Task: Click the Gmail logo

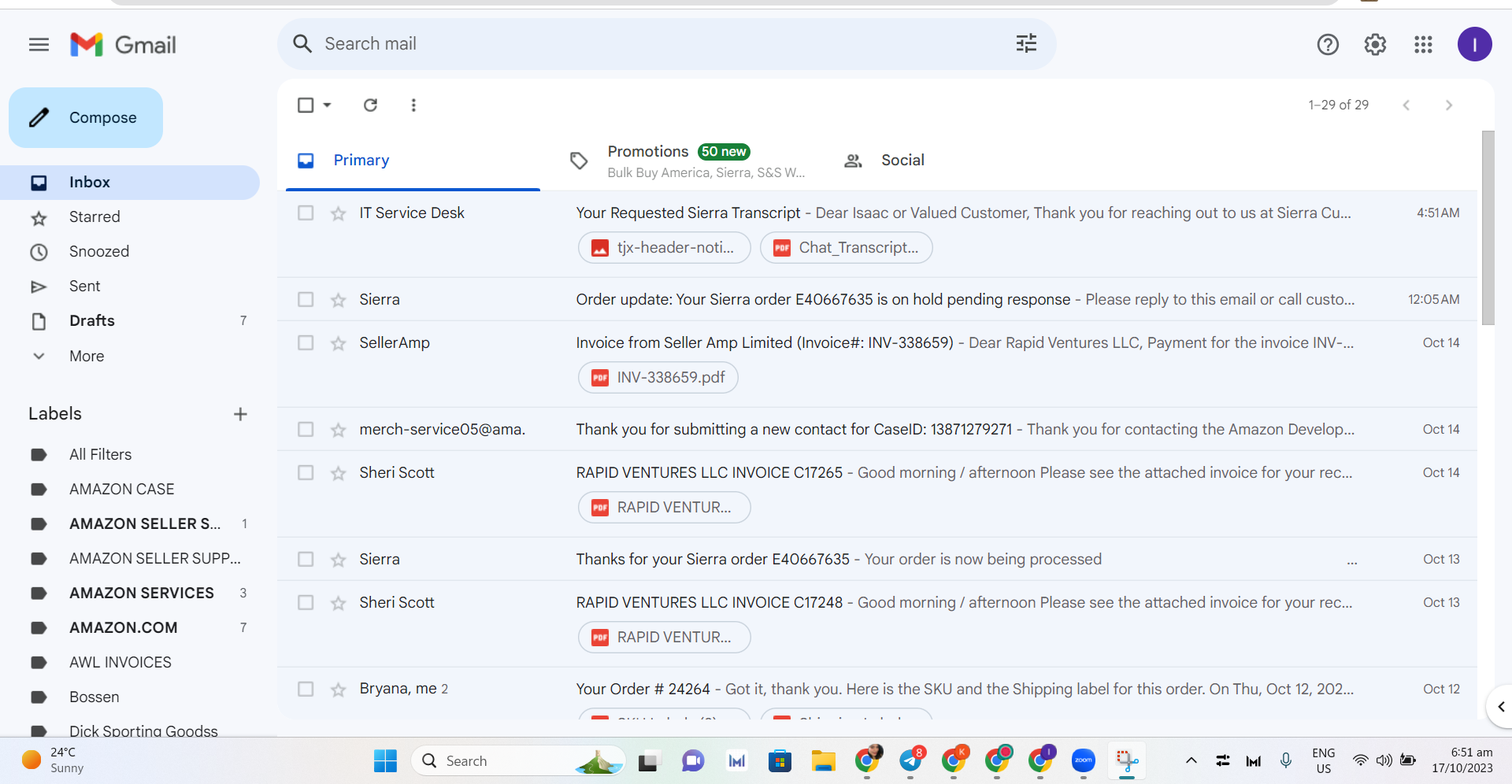Action: [123, 45]
